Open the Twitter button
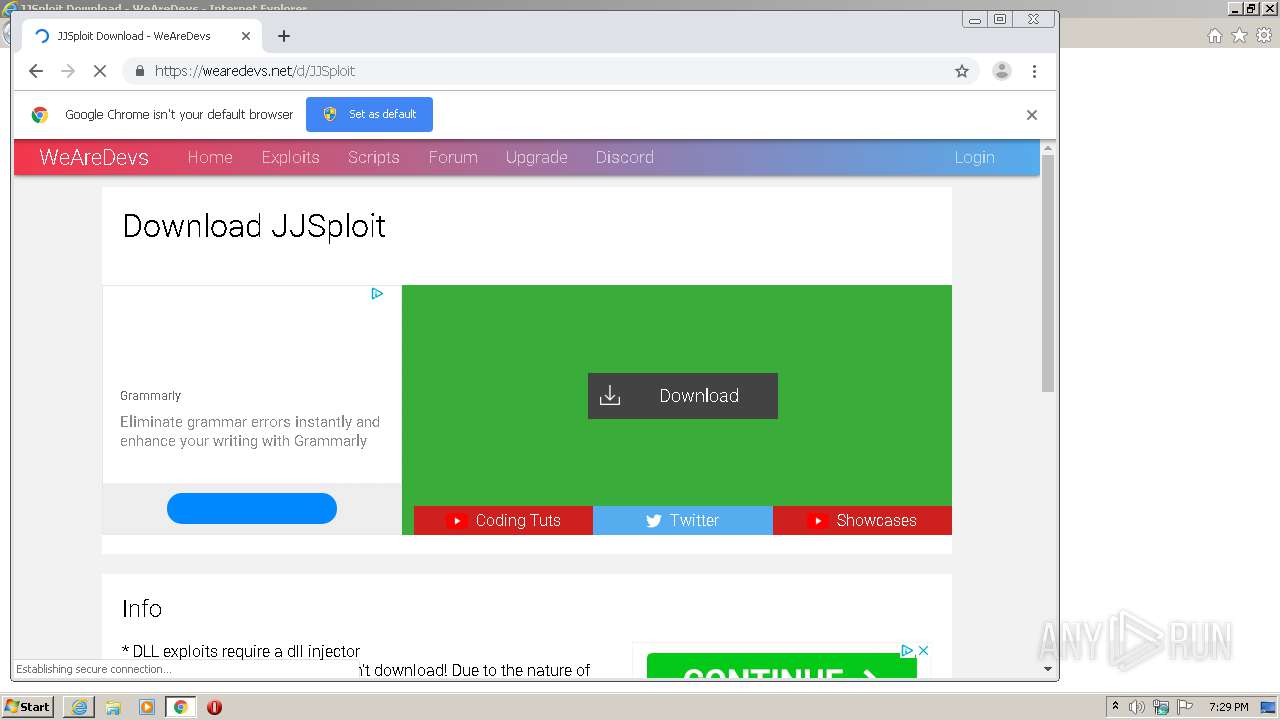 point(683,520)
